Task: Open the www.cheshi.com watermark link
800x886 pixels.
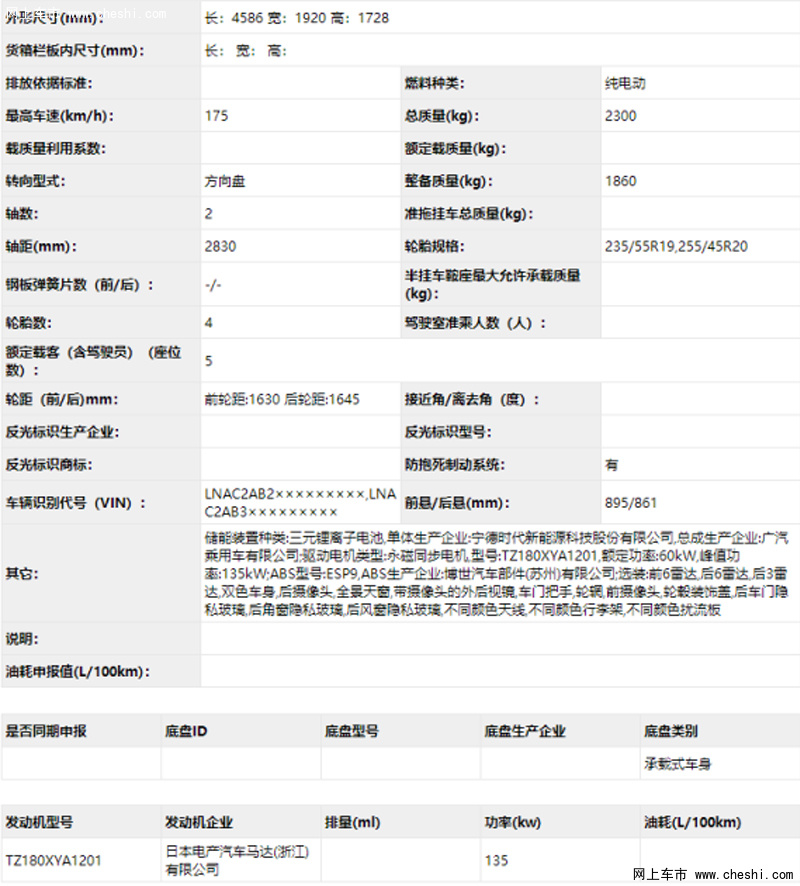Action: tap(744, 875)
